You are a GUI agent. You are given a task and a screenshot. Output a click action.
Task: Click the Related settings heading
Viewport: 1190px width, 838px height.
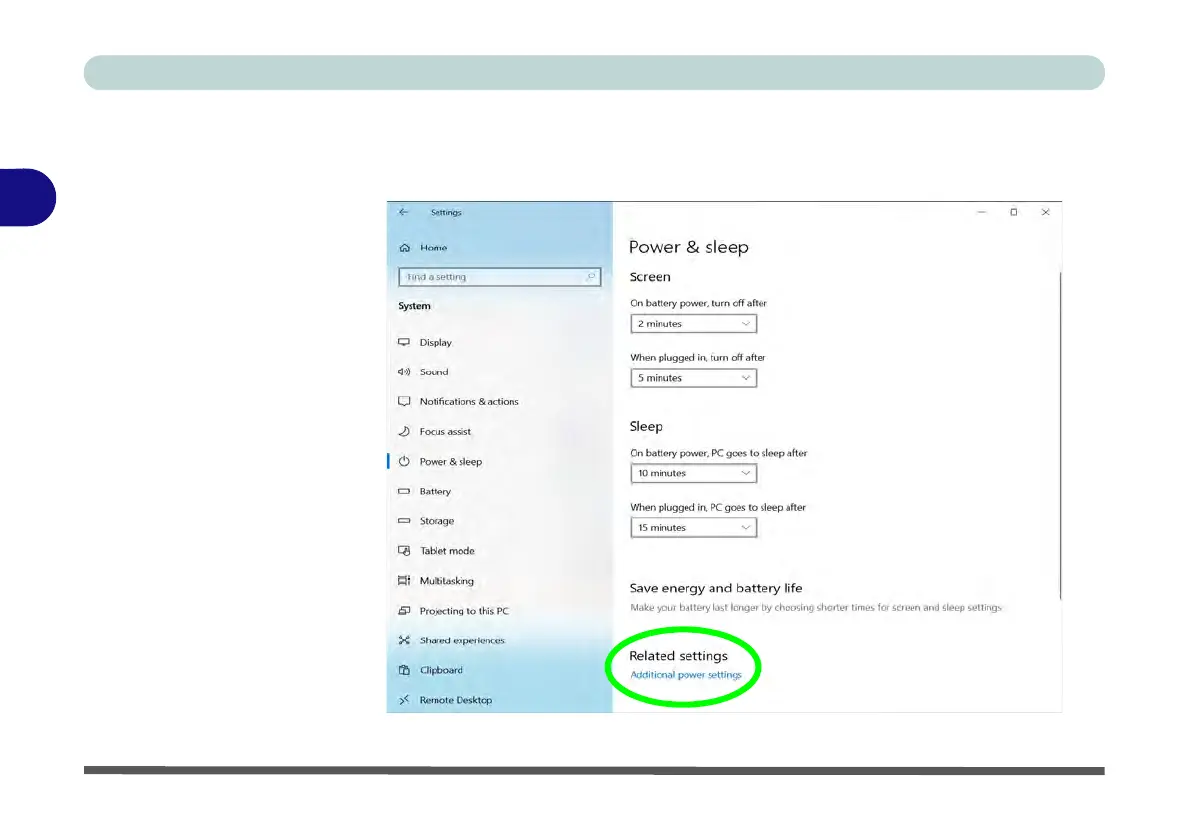(x=678, y=656)
